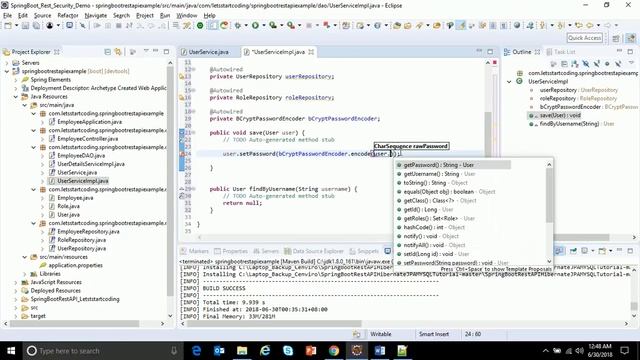Image resolution: width=640 pixels, height=360 pixels.
Task: Open Skype from the taskbar
Action: click(288, 351)
